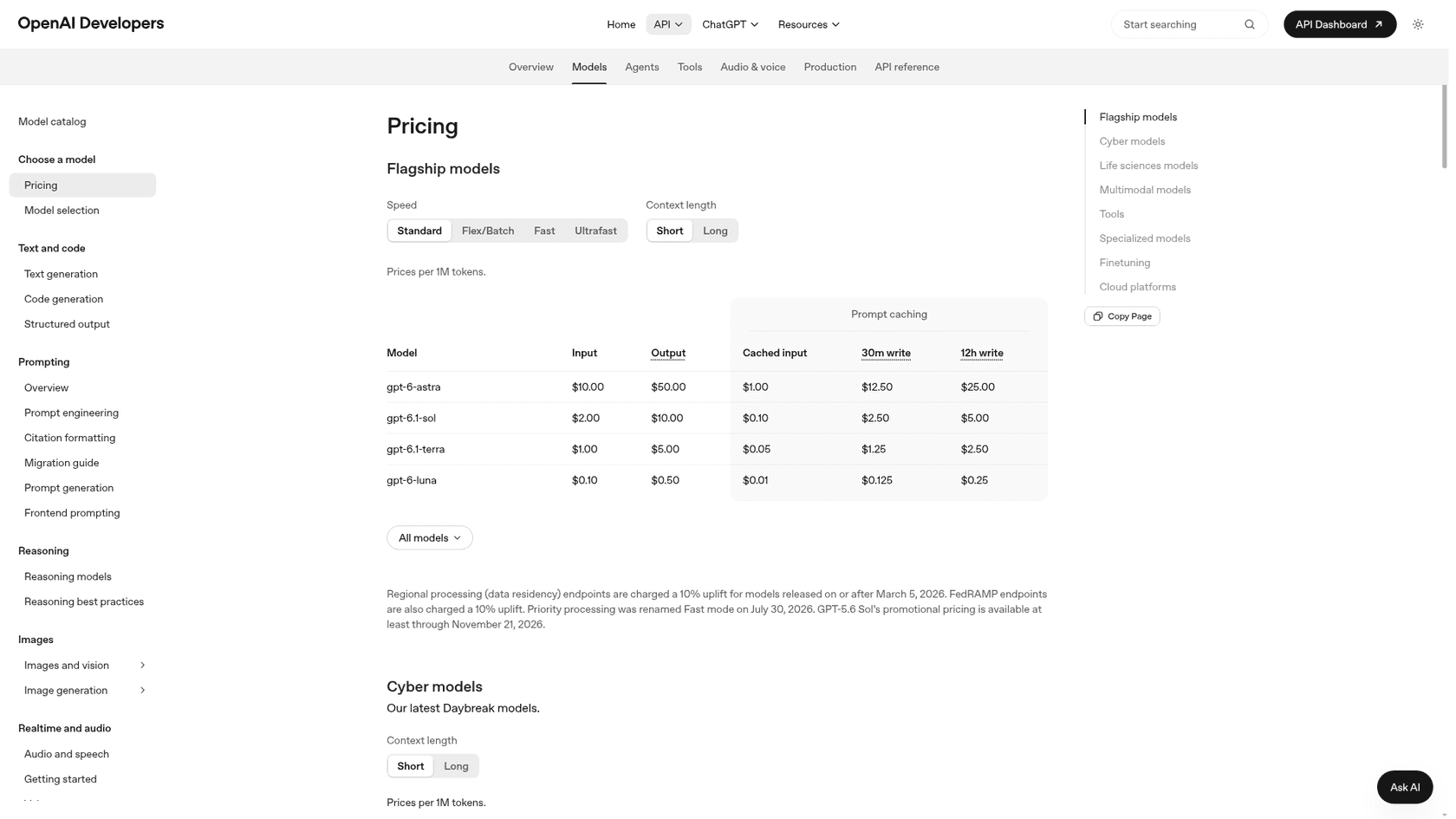Image resolution: width=1456 pixels, height=819 pixels.
Task: Open the Audio & voice tab
Action: pyautogui.click(x=753, y=67)
